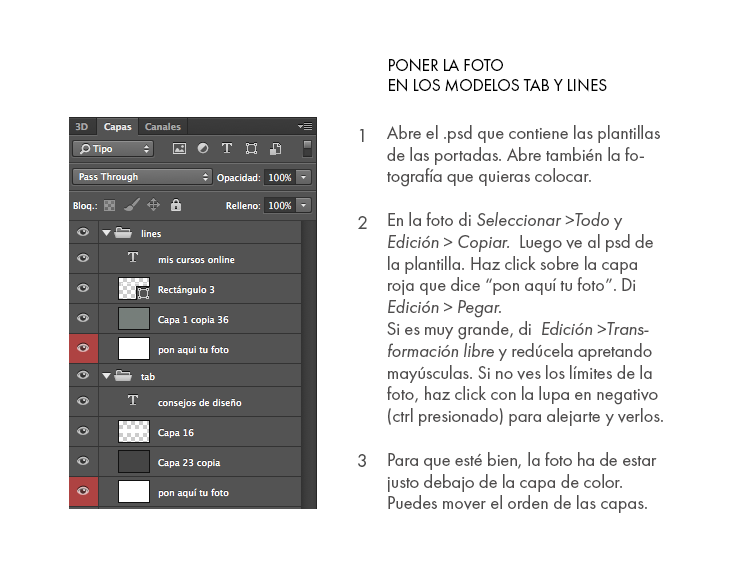
Task: Select the mis cursos online layer
Action: coord(196,260)
